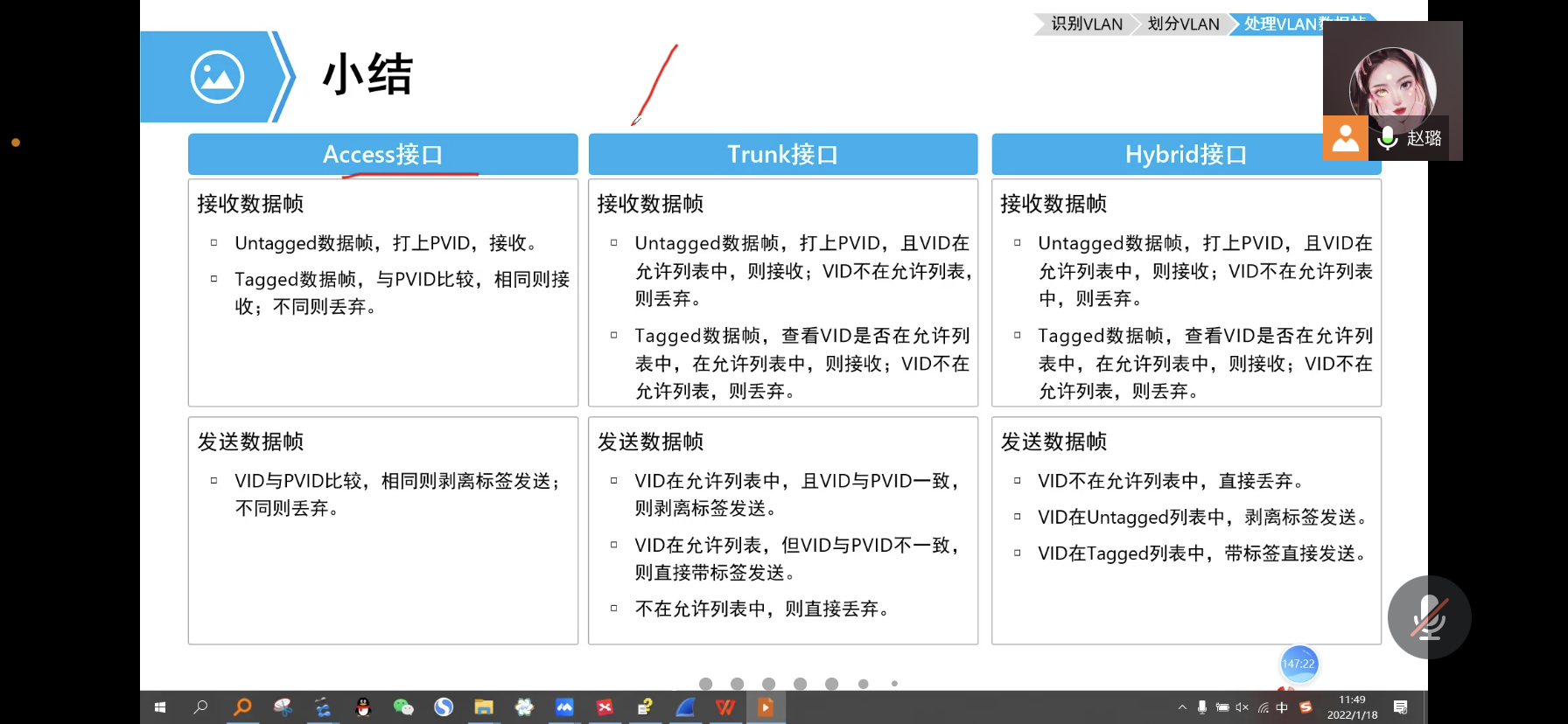Open the Windows notification center
This screenshot has height=724, width=1568.
(1400, 707)
